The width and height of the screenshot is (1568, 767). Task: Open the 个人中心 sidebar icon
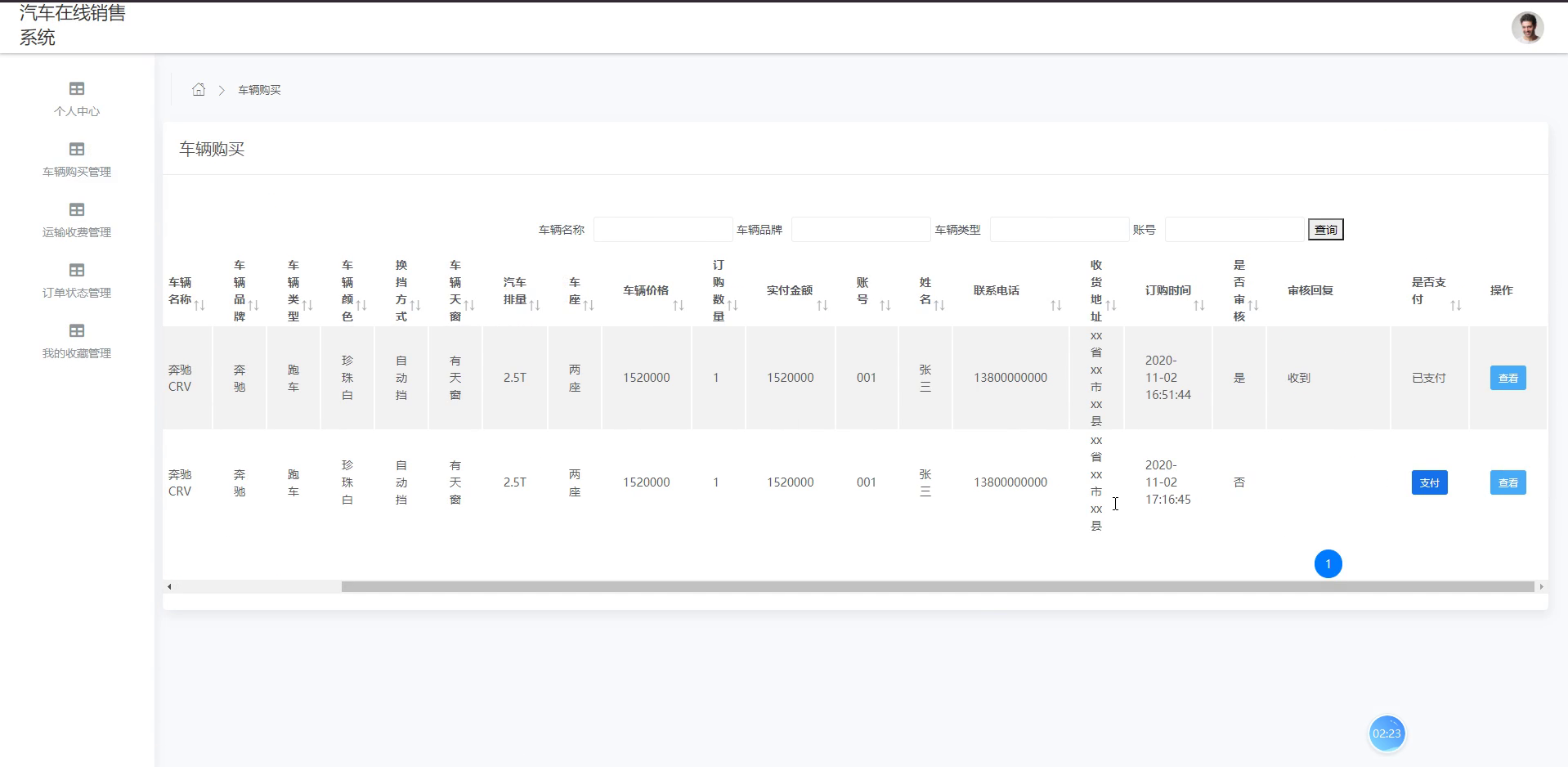pyautogui.click(x=77, y=88)
